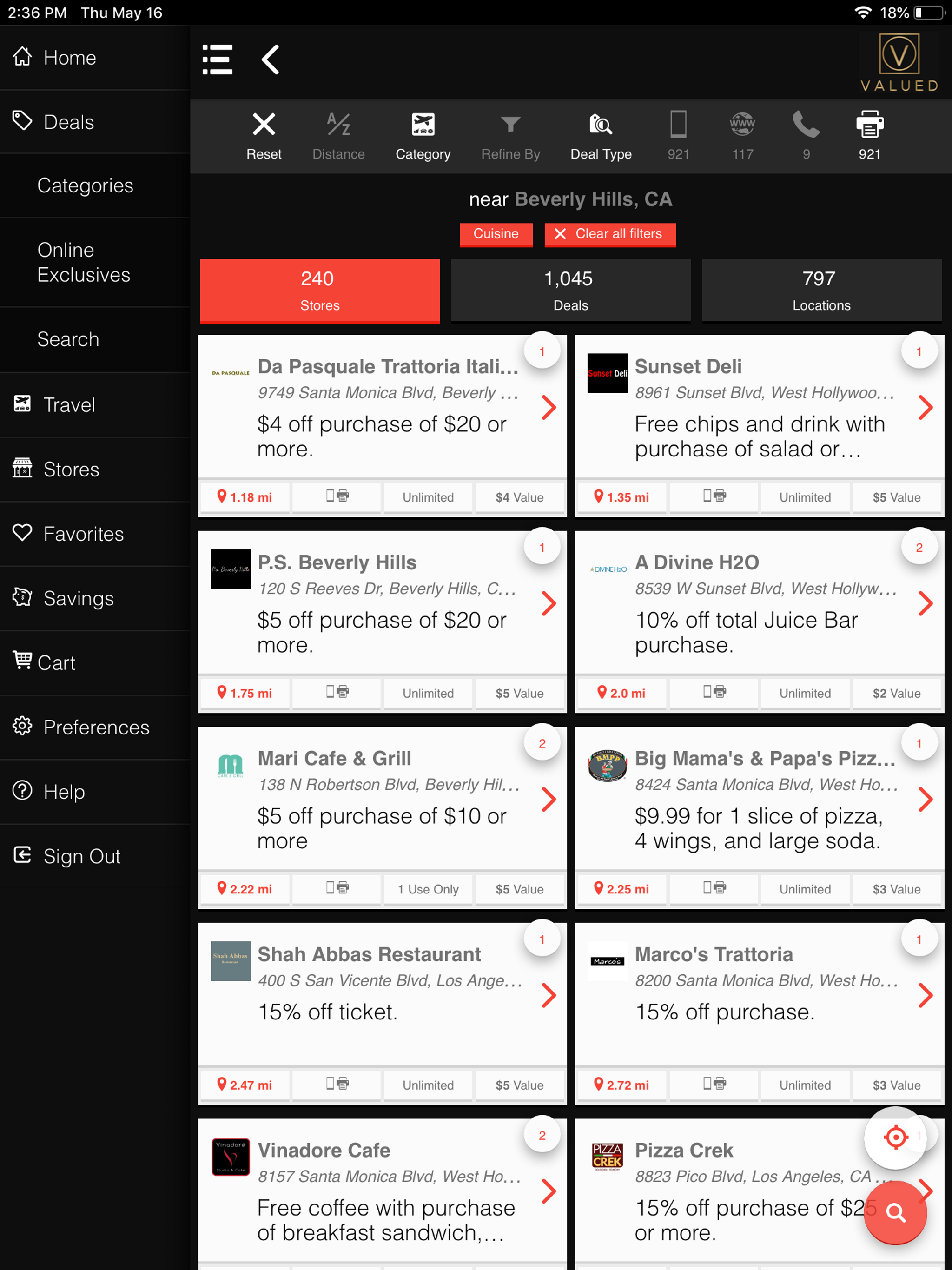
Task: Open Pizza Crek store title
Action: (684, 1150)
